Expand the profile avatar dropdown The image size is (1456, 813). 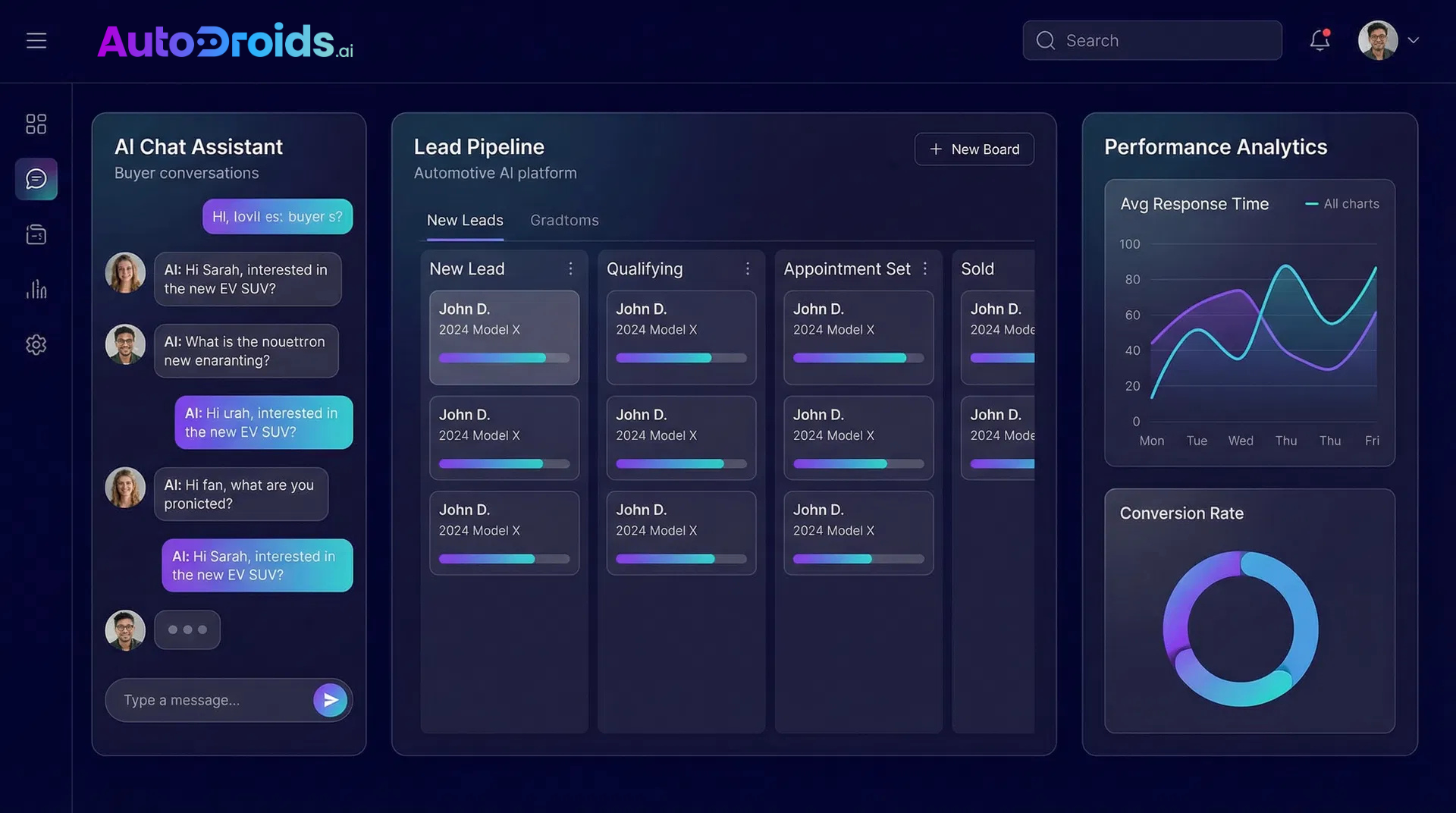click(x=1389, y=40)
